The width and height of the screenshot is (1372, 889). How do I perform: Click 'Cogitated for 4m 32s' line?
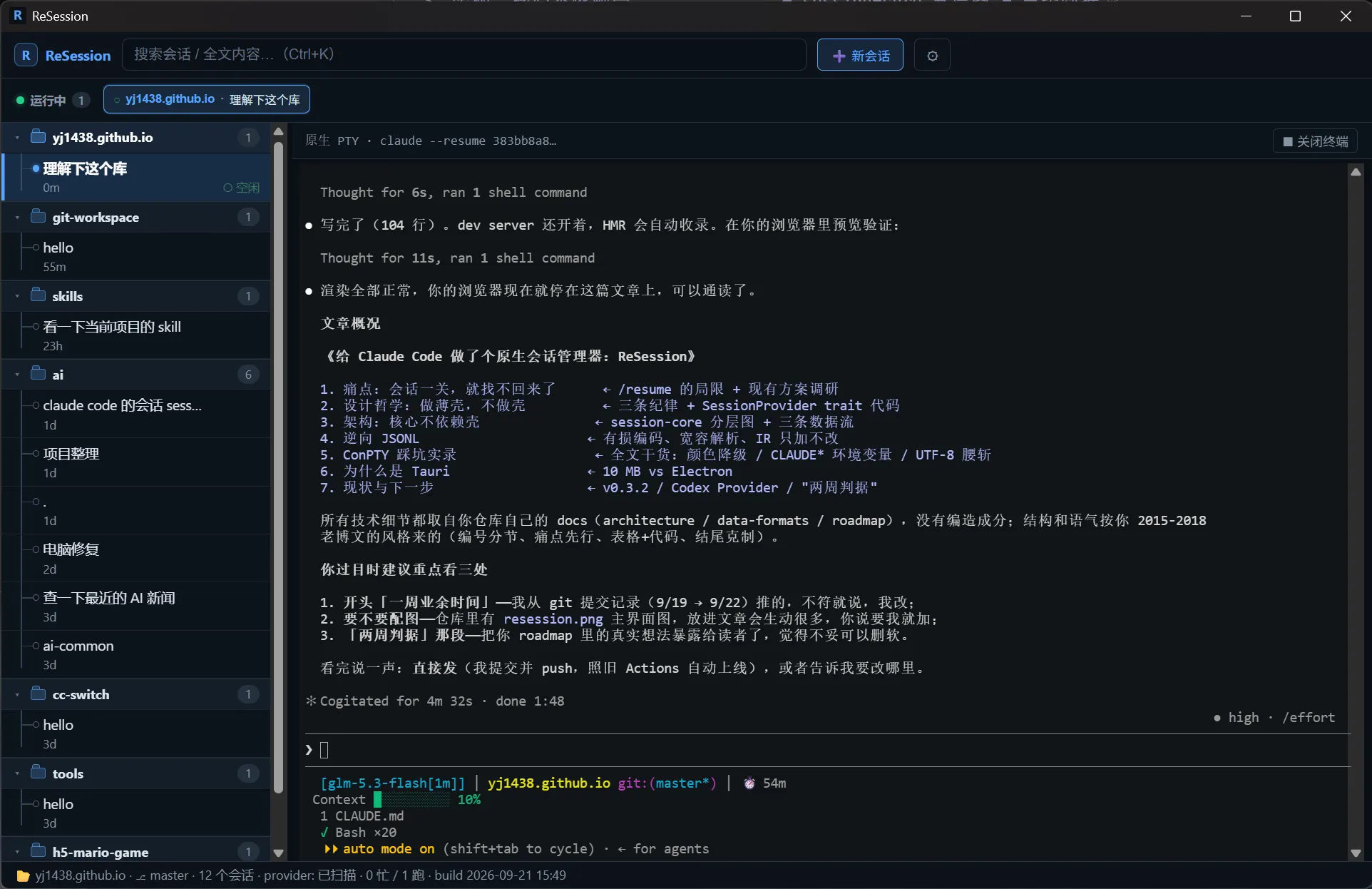pos(396,701)
